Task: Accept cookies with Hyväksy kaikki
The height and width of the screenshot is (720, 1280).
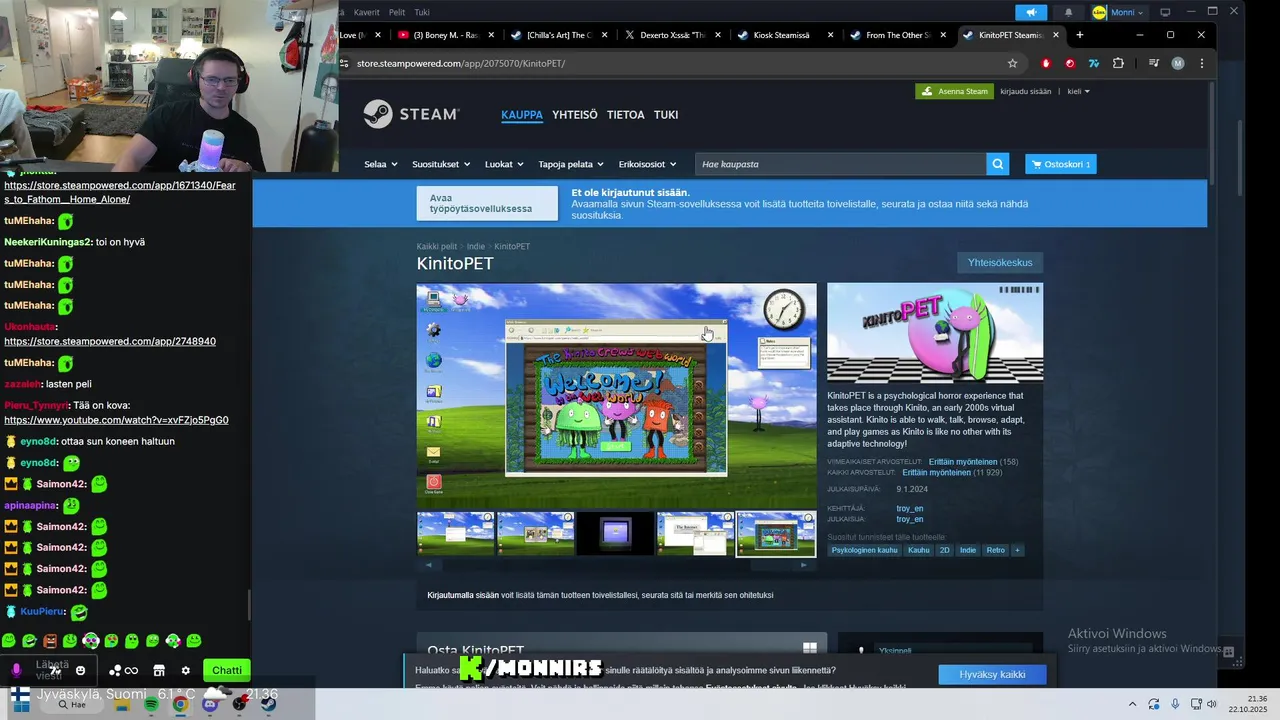Action: click(x=992, y=674)
